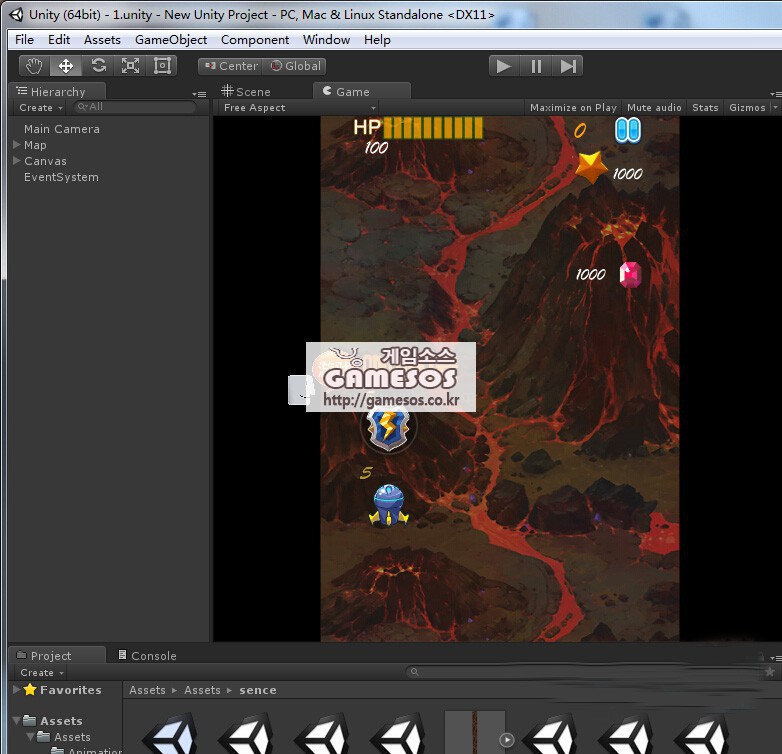Image resolution: width=782 pixels, height=754 pixels.
Task: Switch to the Project tab
Action: click(57, 655)
